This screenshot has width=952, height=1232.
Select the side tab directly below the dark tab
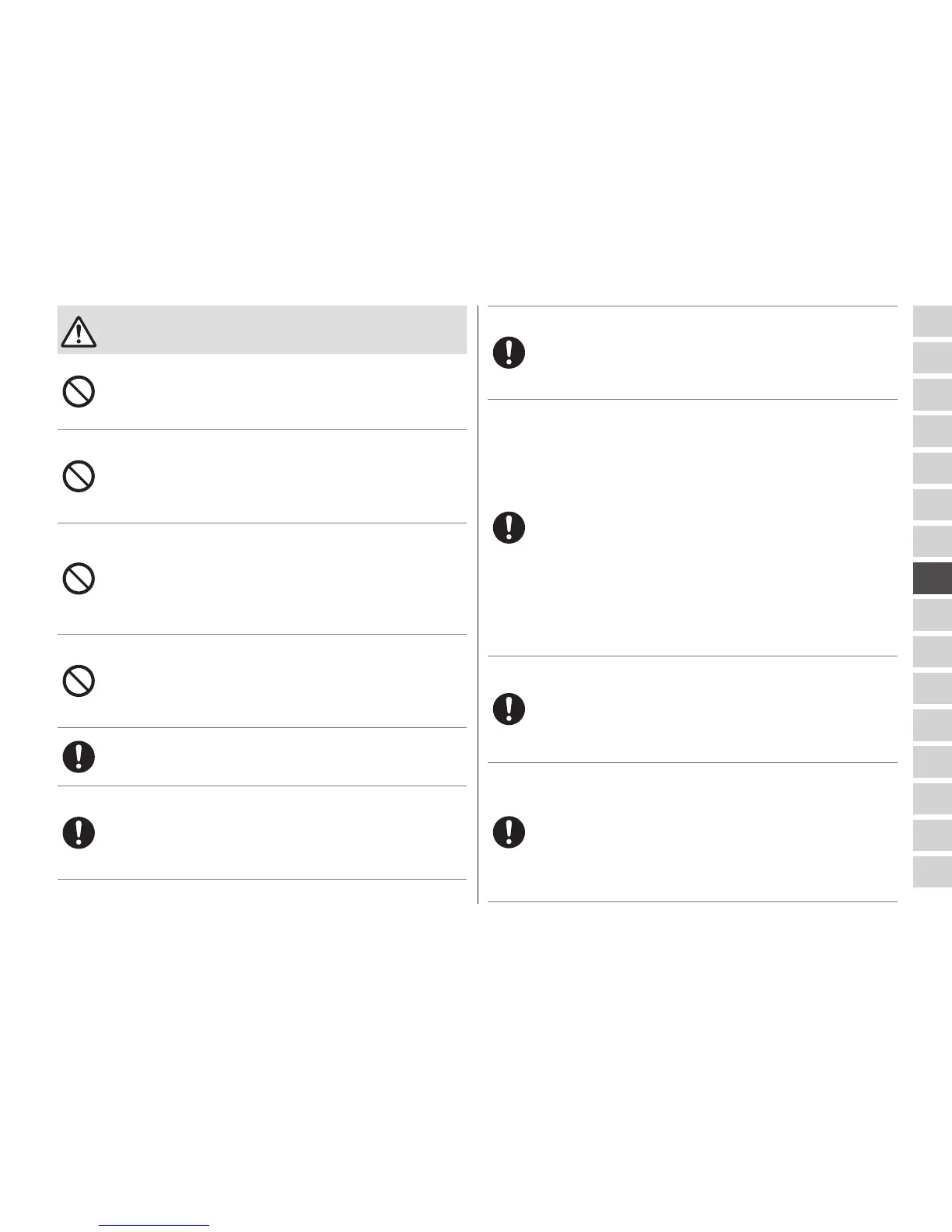(x=932, y=614)
